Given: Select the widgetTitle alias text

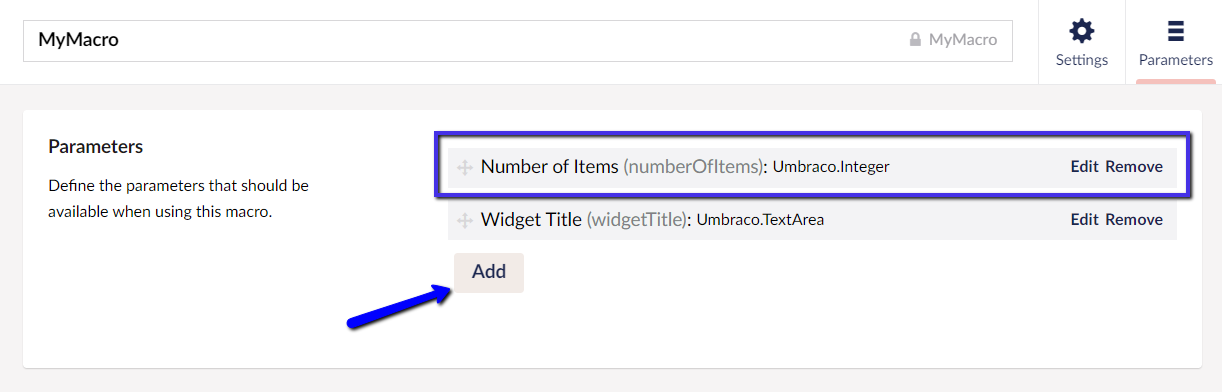Looking at the screenshot, I should 638,219.
